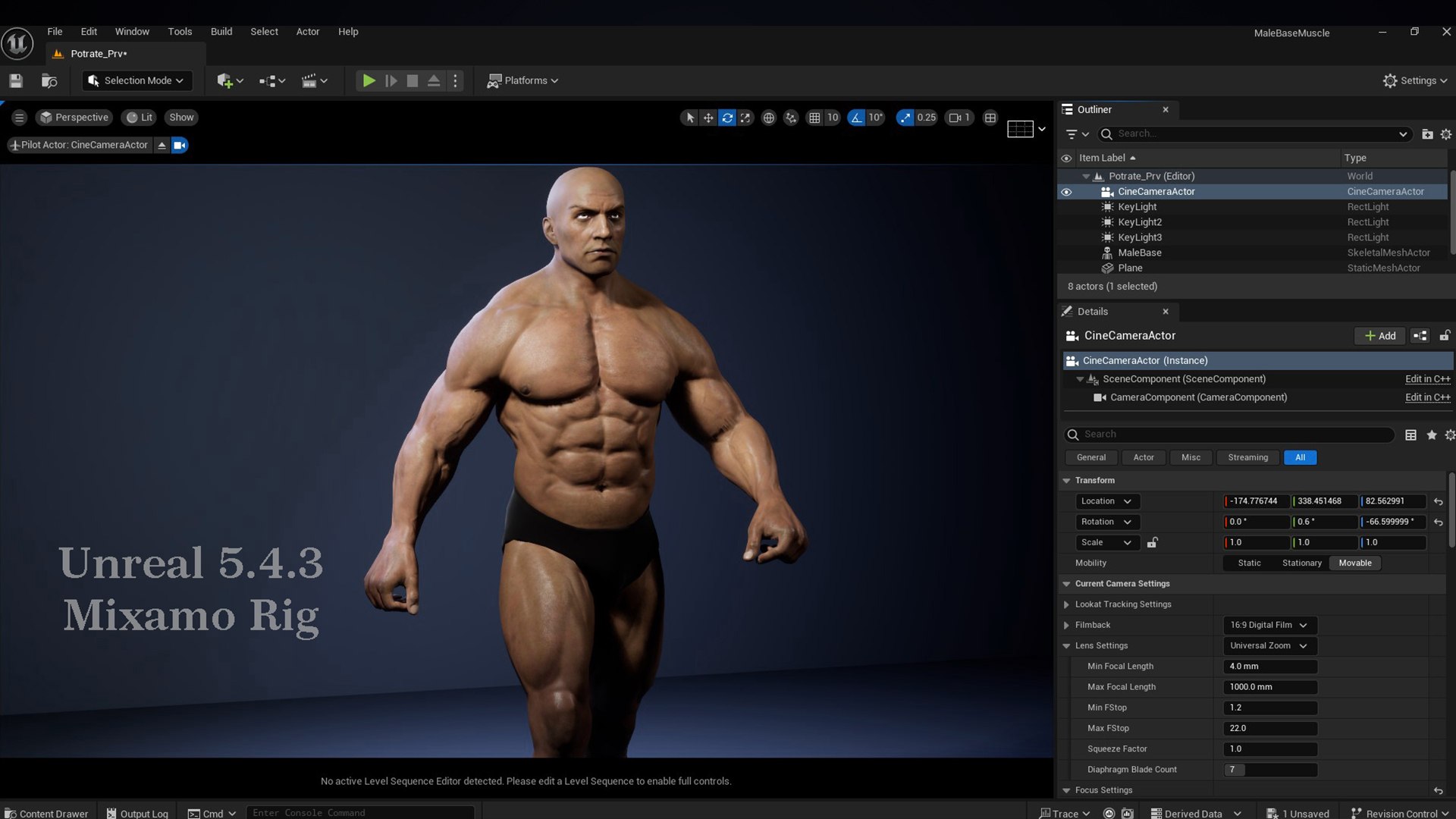This screenshot has width=1456, height=819.
Task: Activate the Rotate objects tool
Action: pos(727,118)
